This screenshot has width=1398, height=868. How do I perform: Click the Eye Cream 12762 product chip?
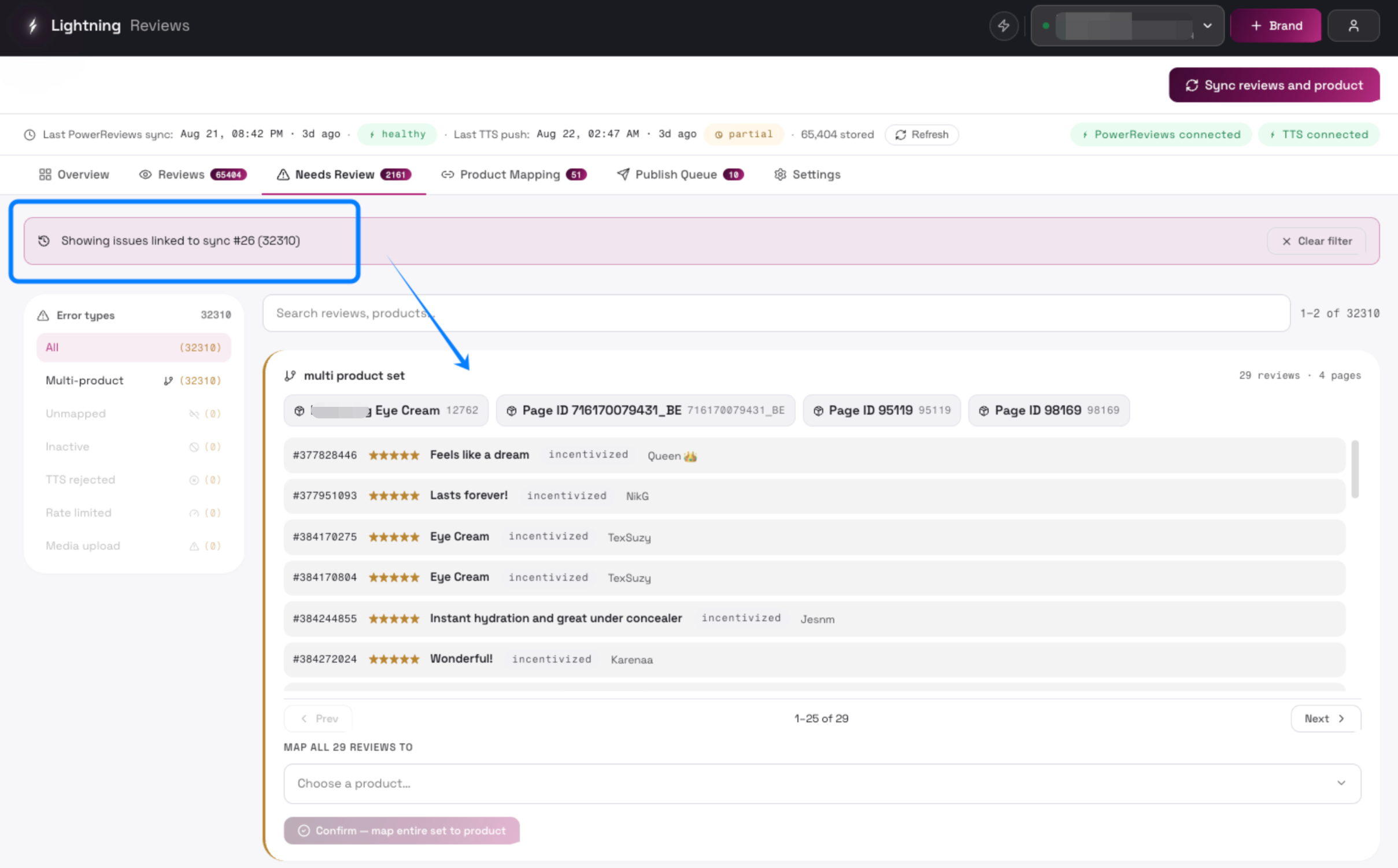point(386,410)
